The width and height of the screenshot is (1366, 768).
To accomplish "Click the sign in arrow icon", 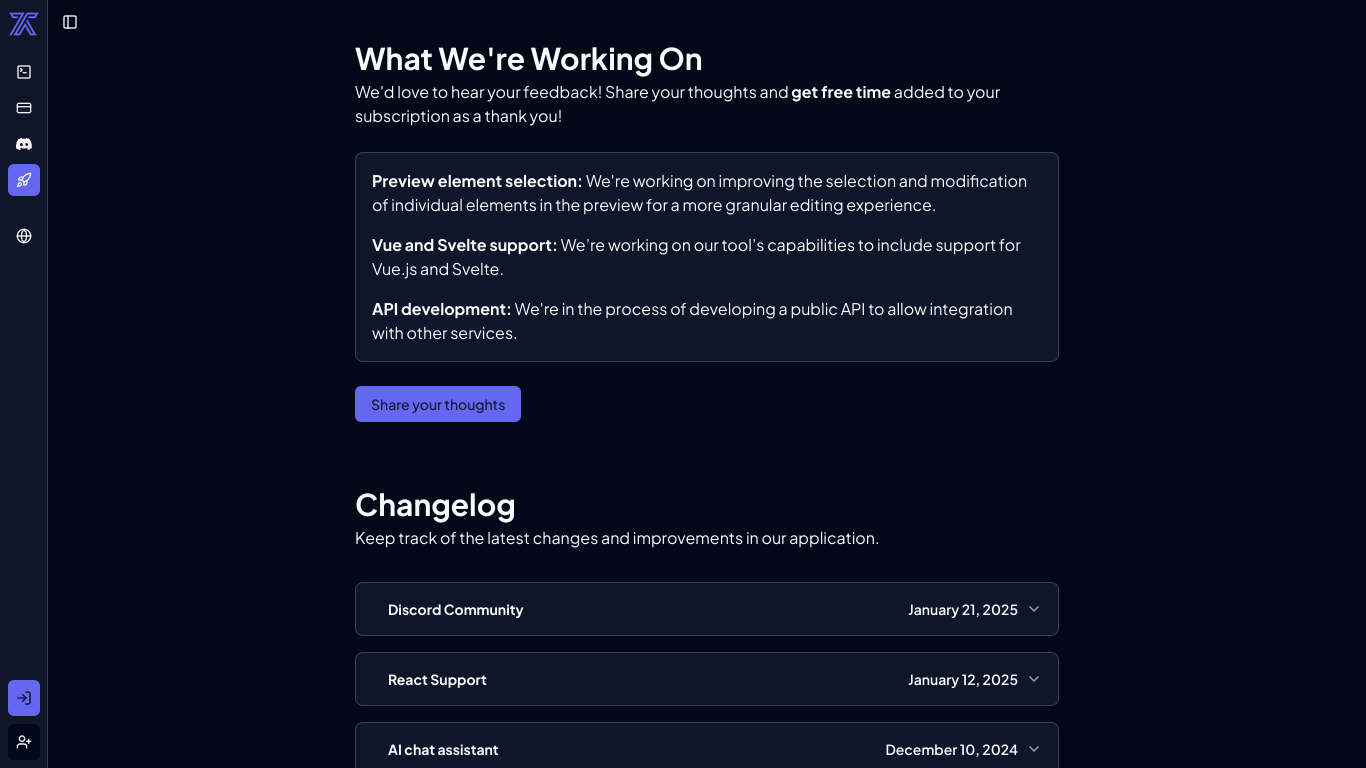I will point(24,698).
